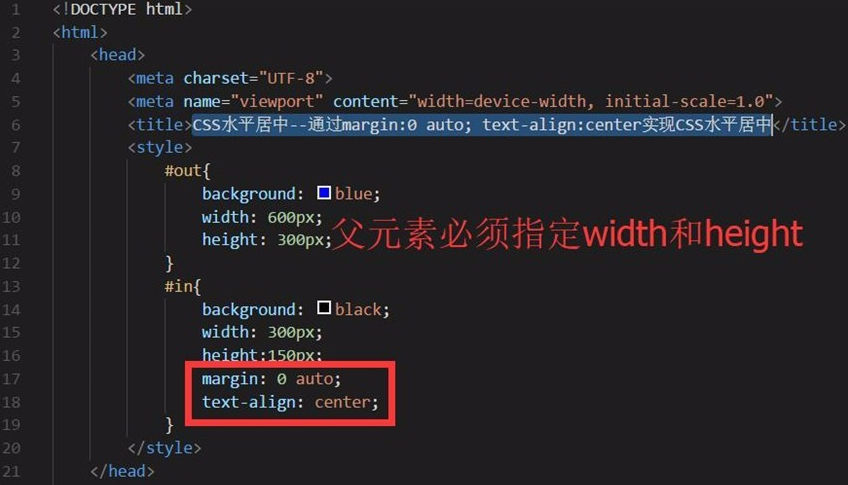Screen dimensions: 848x485
Task: Click the red annotation about width and height
Action: tap(567, 234)
